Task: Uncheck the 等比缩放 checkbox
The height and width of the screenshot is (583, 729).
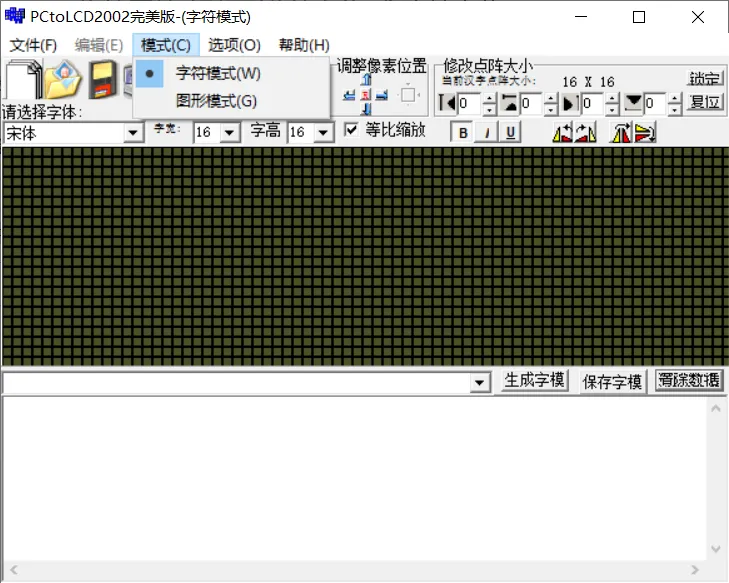Action: (351, 130)
